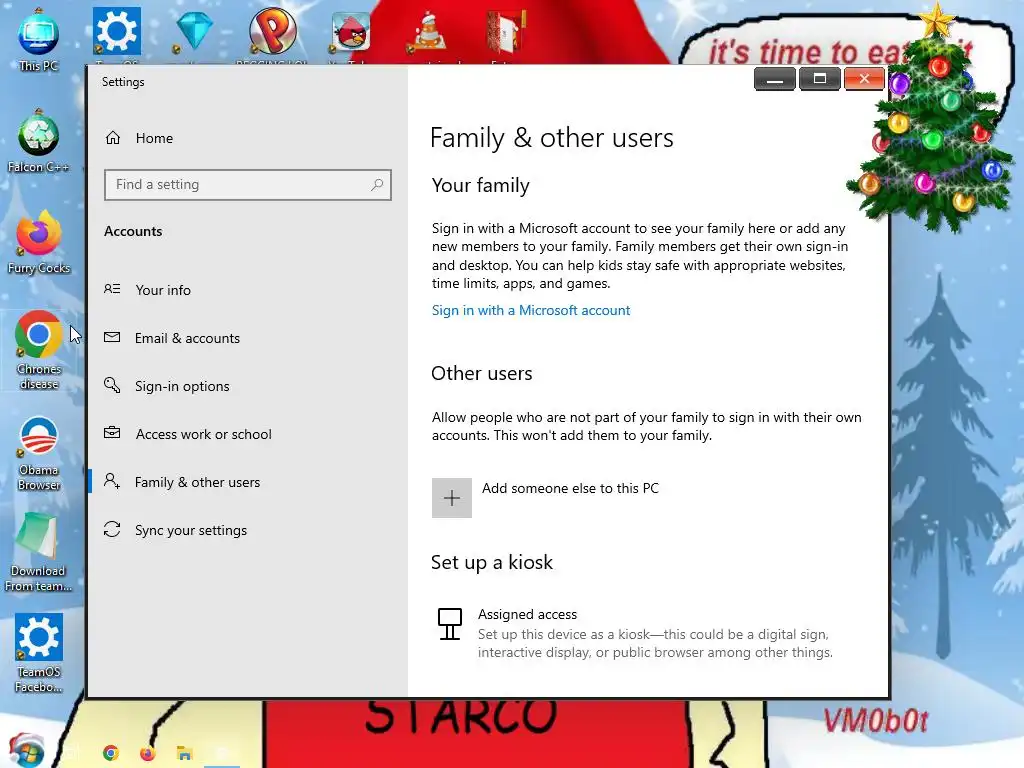Click Add someone else to this PC
The height and width of the screenshot is (768, 1024).
click(x=570, y=488)
